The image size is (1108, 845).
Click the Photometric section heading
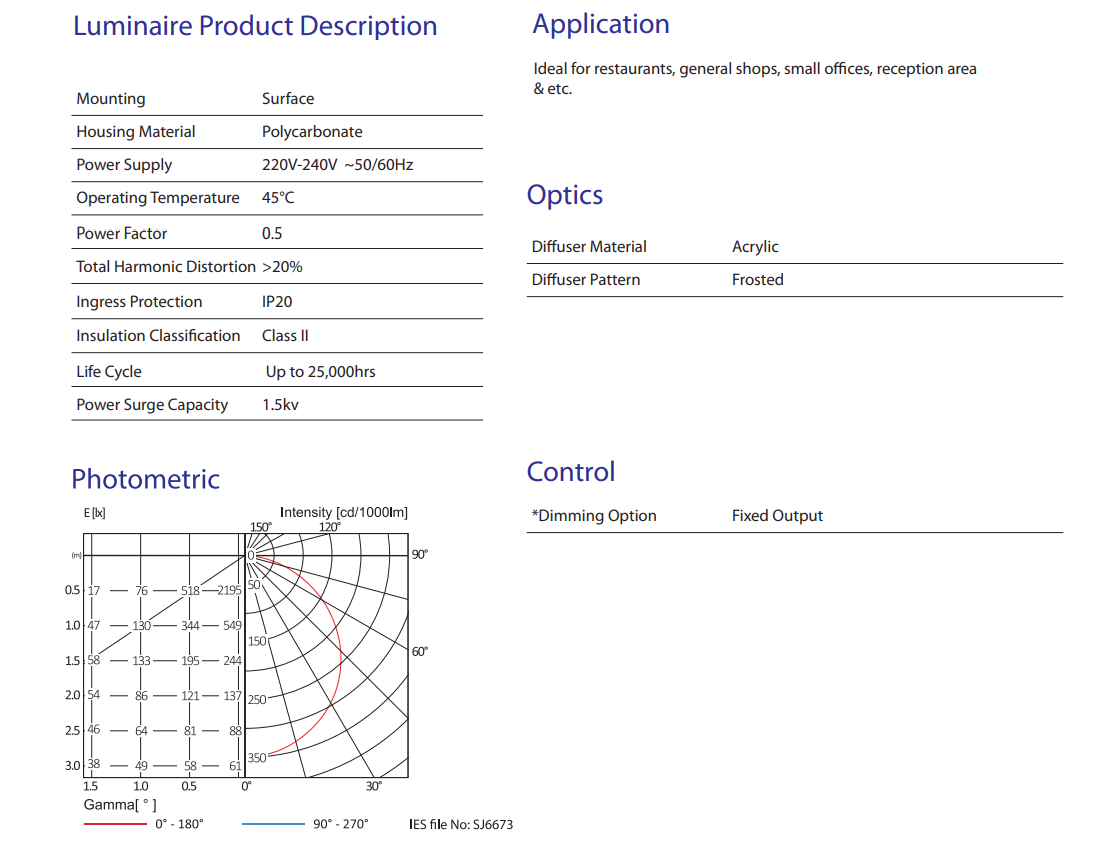click(145, 479)
